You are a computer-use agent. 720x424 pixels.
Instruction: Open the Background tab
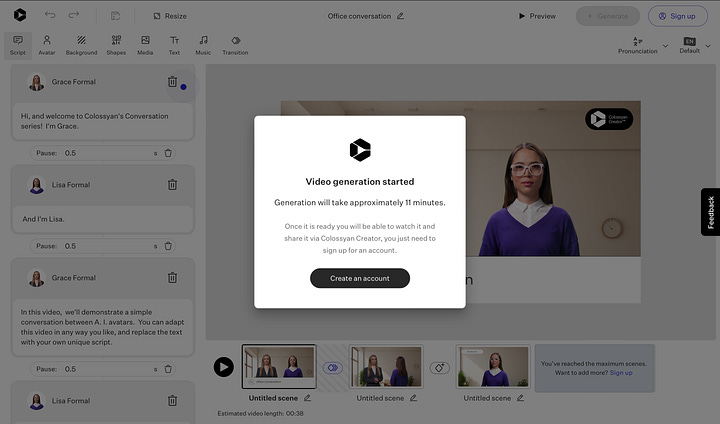coord(81,45)
